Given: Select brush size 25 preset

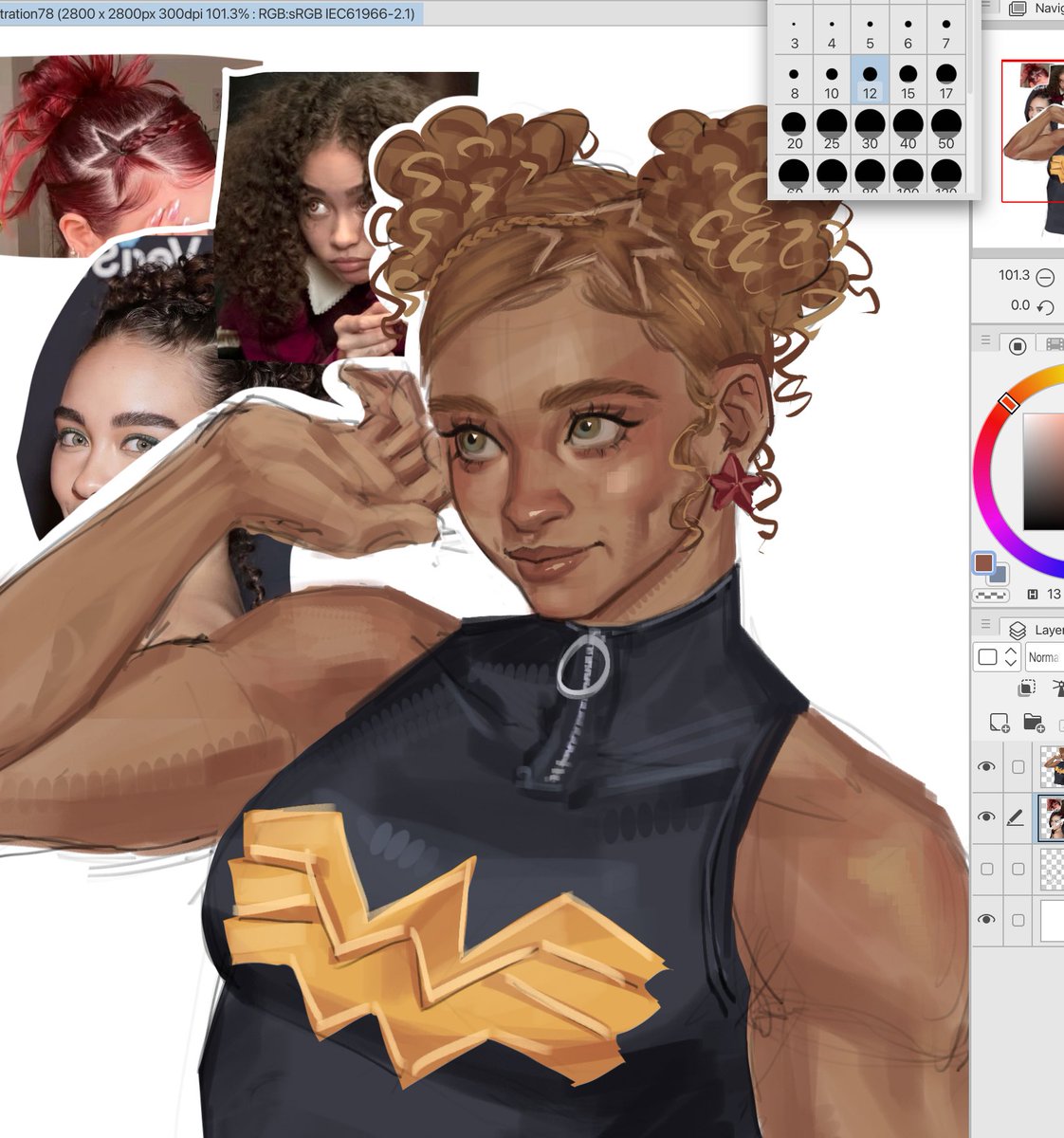Looking at the screenshot, I should (x=832, y=129).
